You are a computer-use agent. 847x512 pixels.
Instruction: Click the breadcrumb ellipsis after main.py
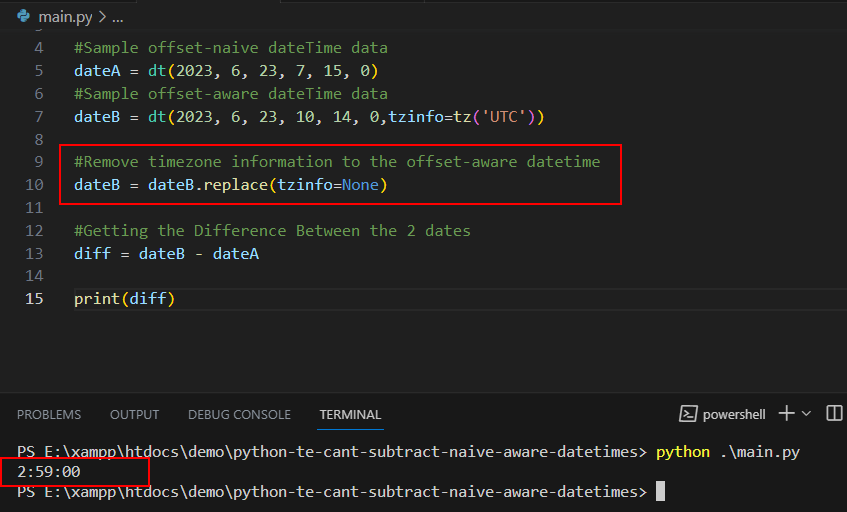118,17
